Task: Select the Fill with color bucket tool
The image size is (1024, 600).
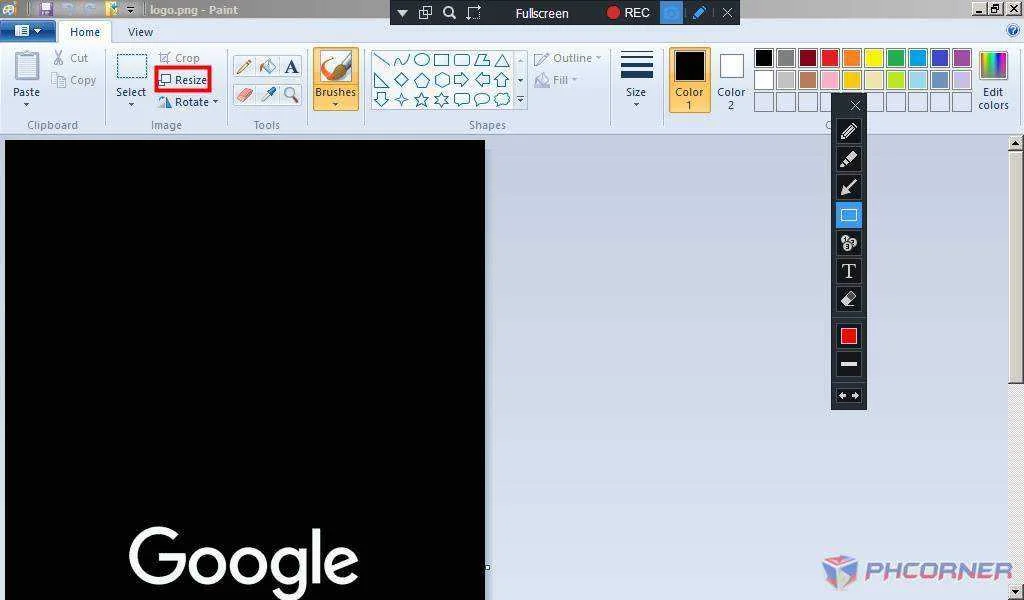Action: 268,66
